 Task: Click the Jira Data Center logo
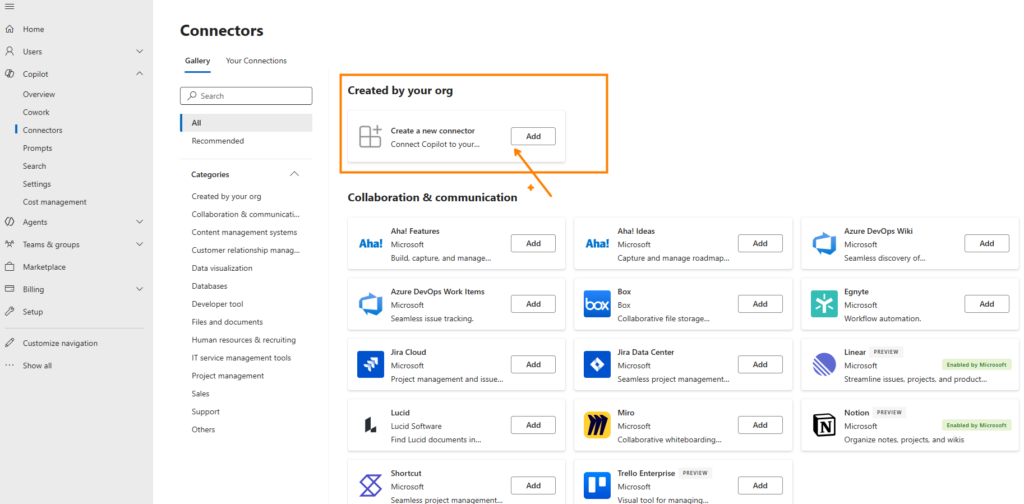tap(597, 364)
